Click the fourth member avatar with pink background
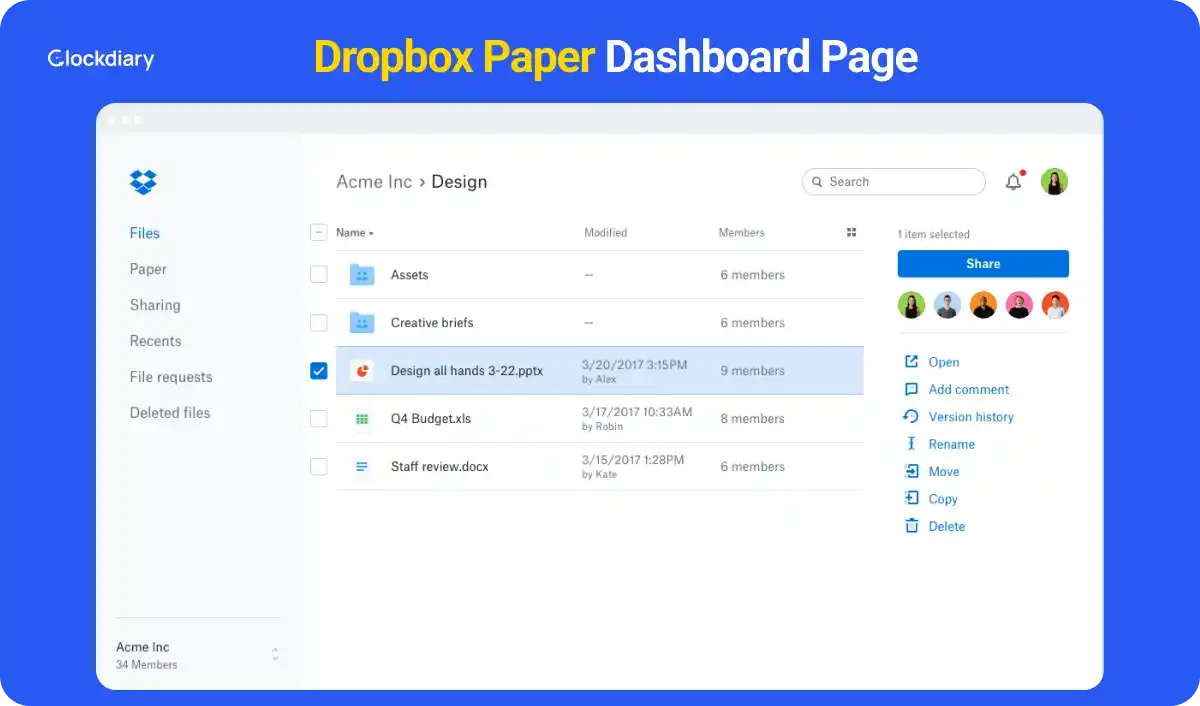Image resolution: width=1200 pixels, height=706 pixels. pyautogui.click(x=1019, y=305)
